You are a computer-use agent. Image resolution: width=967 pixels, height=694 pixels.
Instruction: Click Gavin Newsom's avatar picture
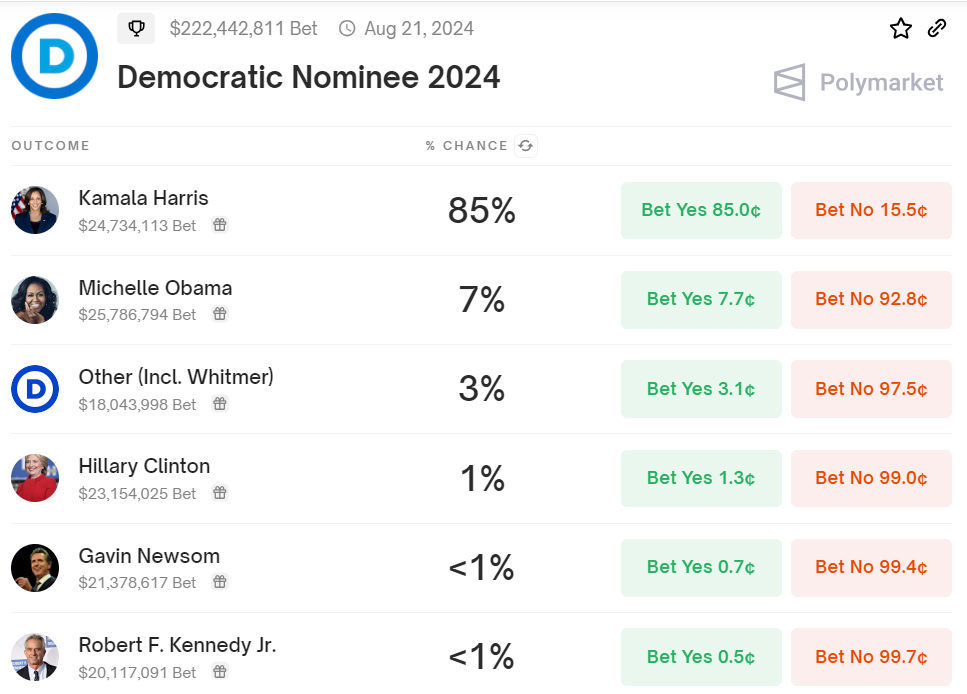(35, 568)
